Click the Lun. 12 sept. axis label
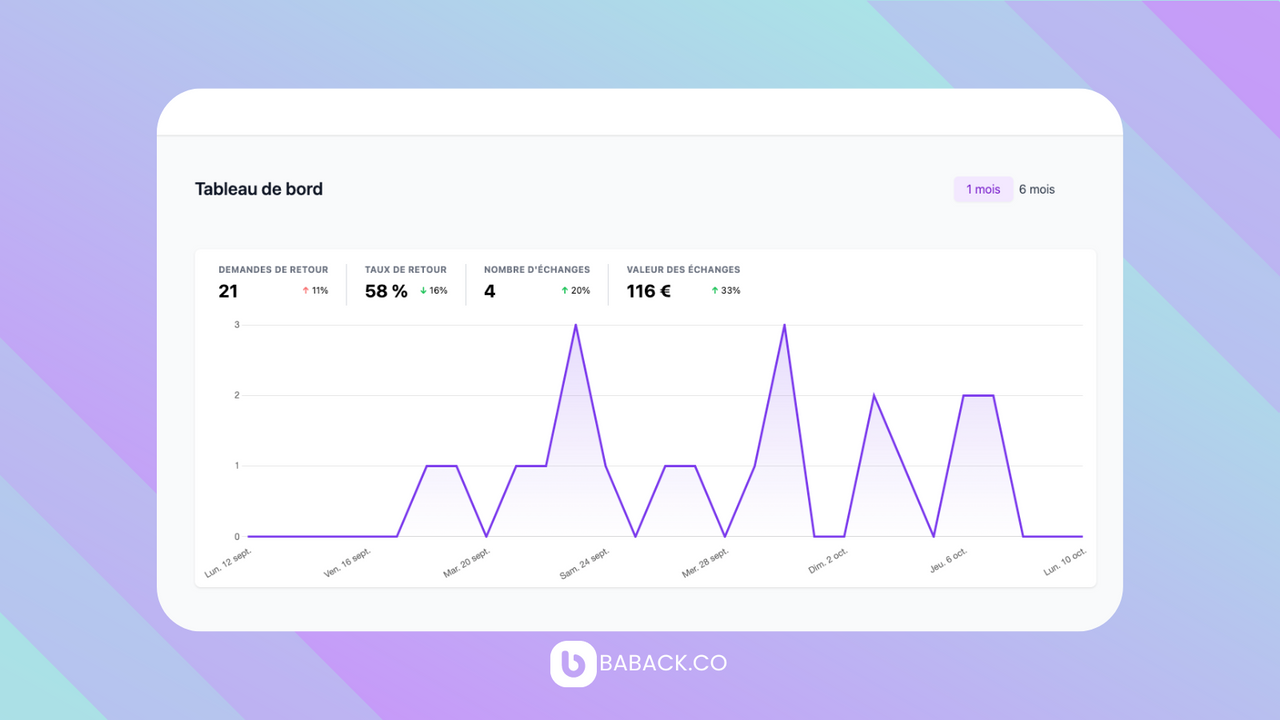The width and height of the screenshot is (1280, 720). point(228,563)
